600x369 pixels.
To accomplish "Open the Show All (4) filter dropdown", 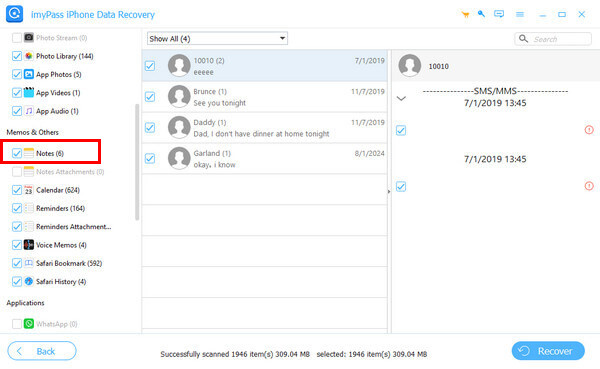I will (217, 39).
